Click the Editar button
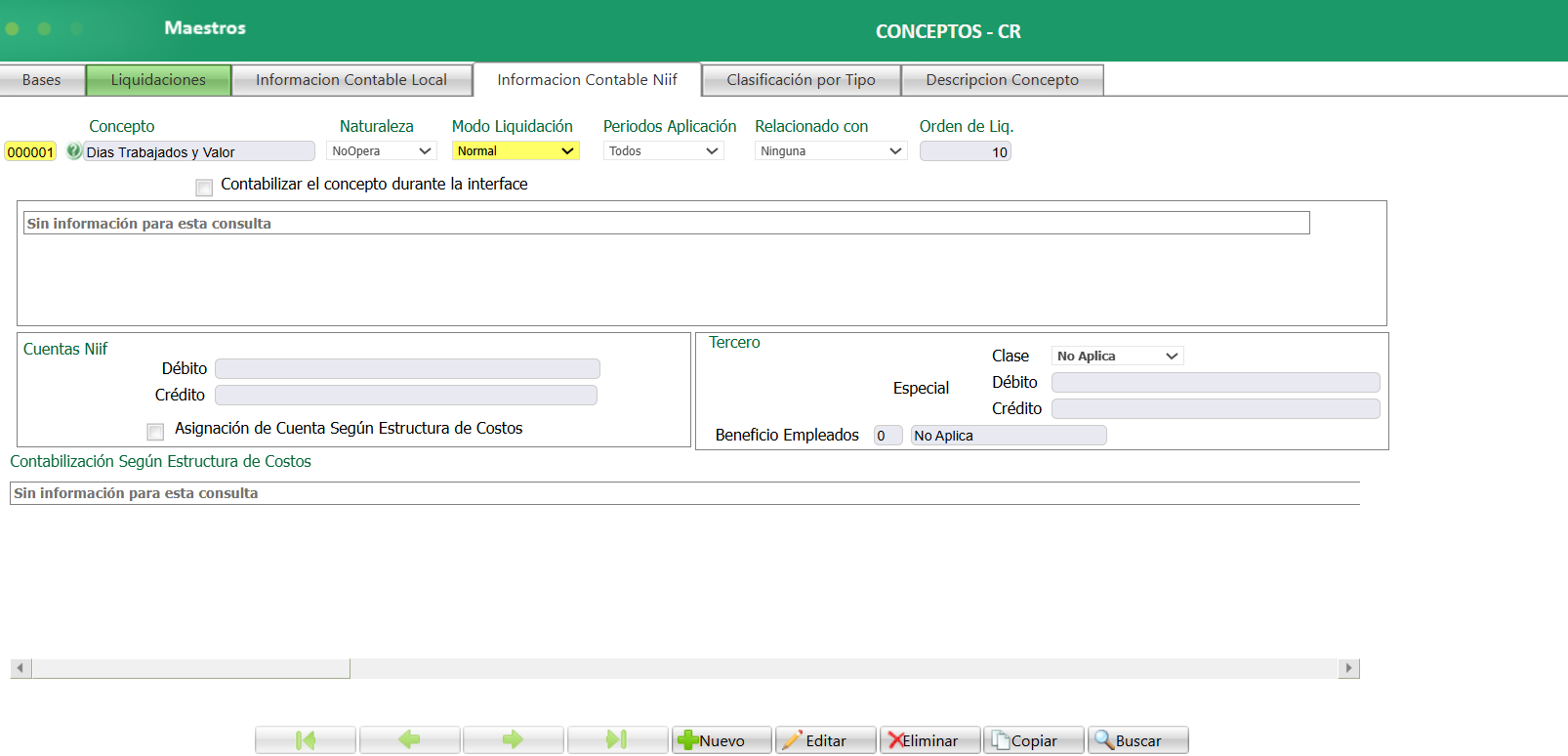Screen dimensions: 1568x756 (x=826, y=740)
